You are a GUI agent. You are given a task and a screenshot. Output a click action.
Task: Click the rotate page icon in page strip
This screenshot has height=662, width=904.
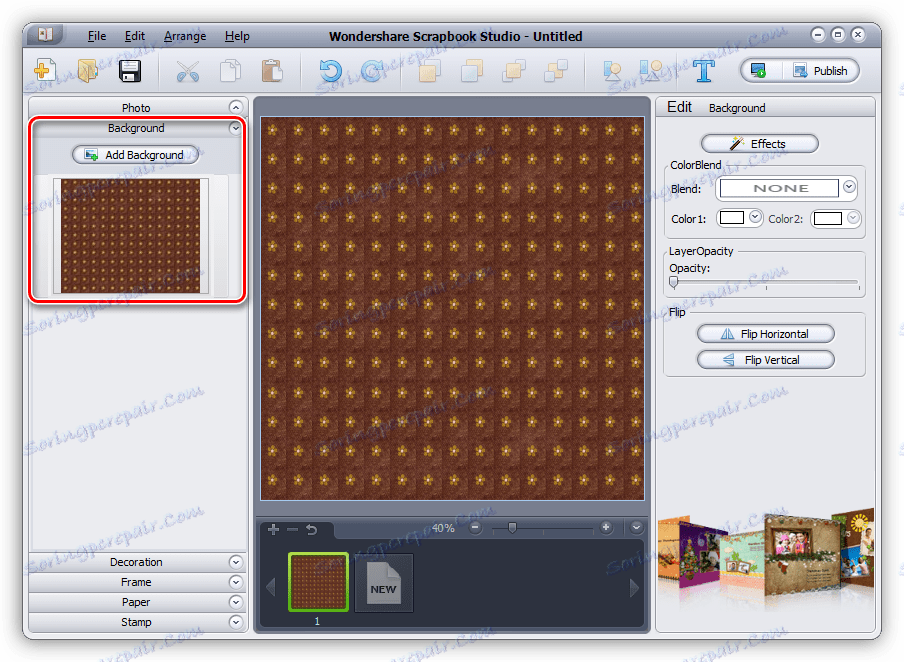coord(312,529)
